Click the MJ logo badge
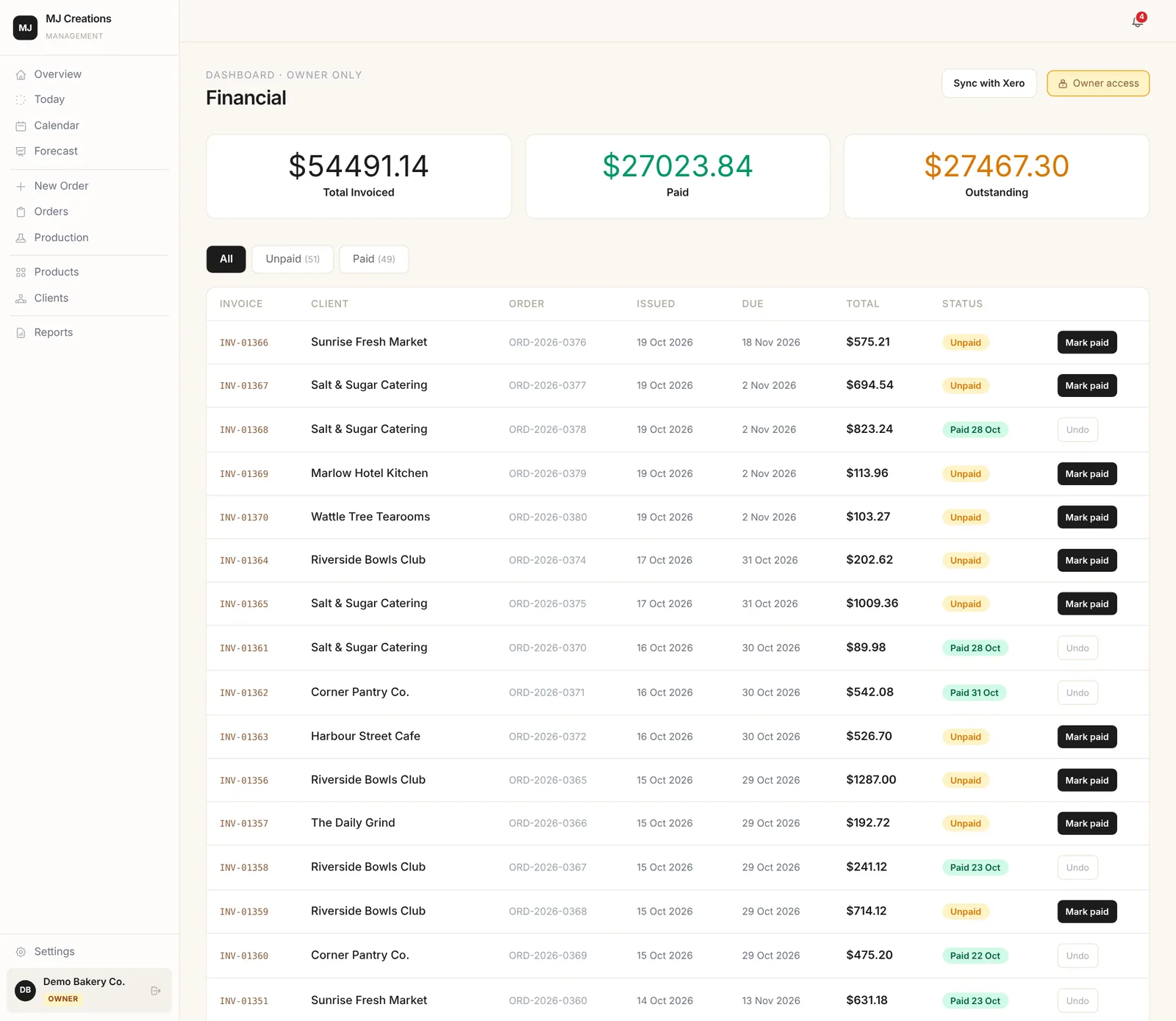 click(x=25, y=28)
